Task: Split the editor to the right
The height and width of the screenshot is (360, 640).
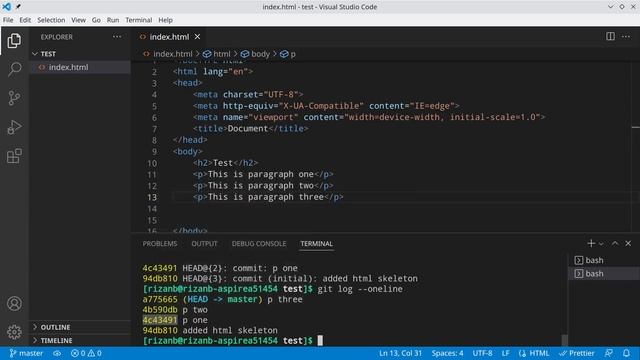Action: 610,36
